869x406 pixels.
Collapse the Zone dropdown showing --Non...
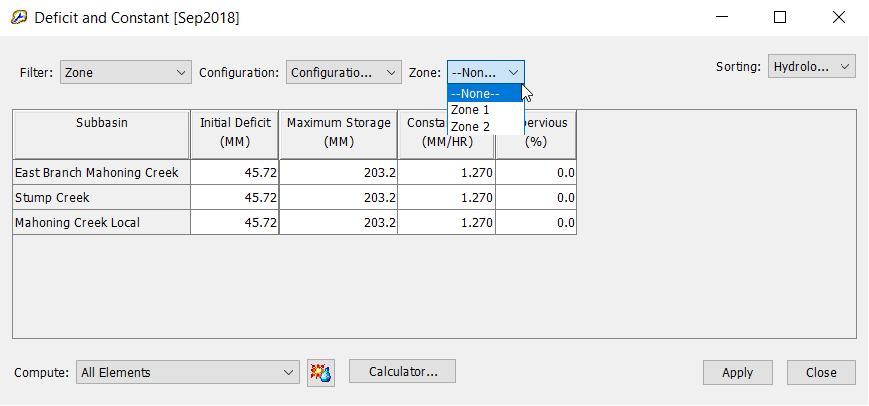point(485,73)
